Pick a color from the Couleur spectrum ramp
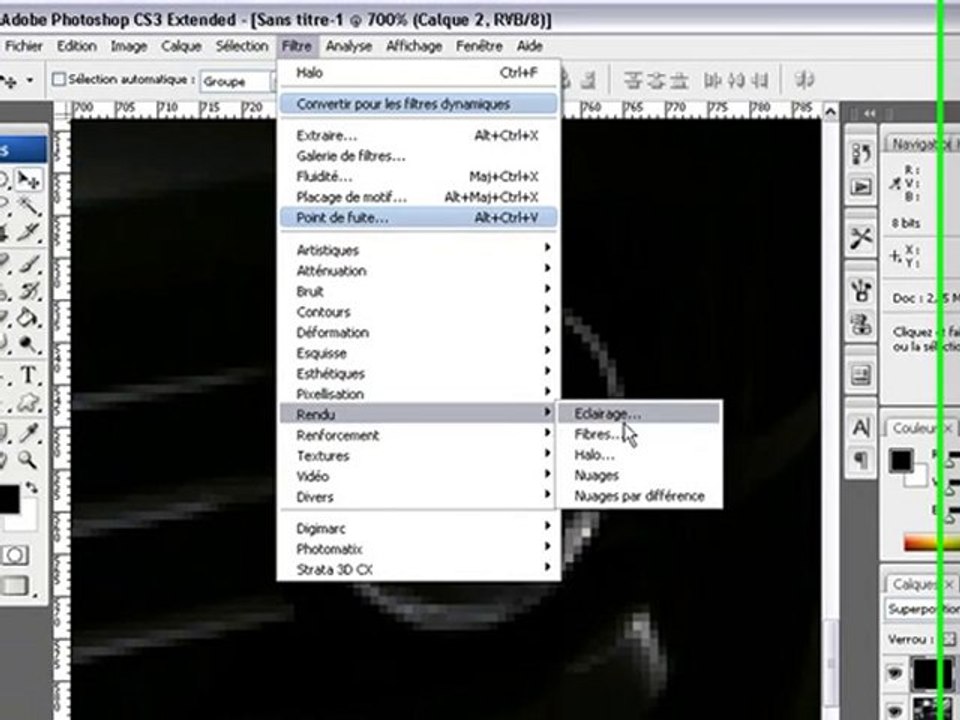Image resolution: width=960 pixels, height=720 pixels. [932, 543]
